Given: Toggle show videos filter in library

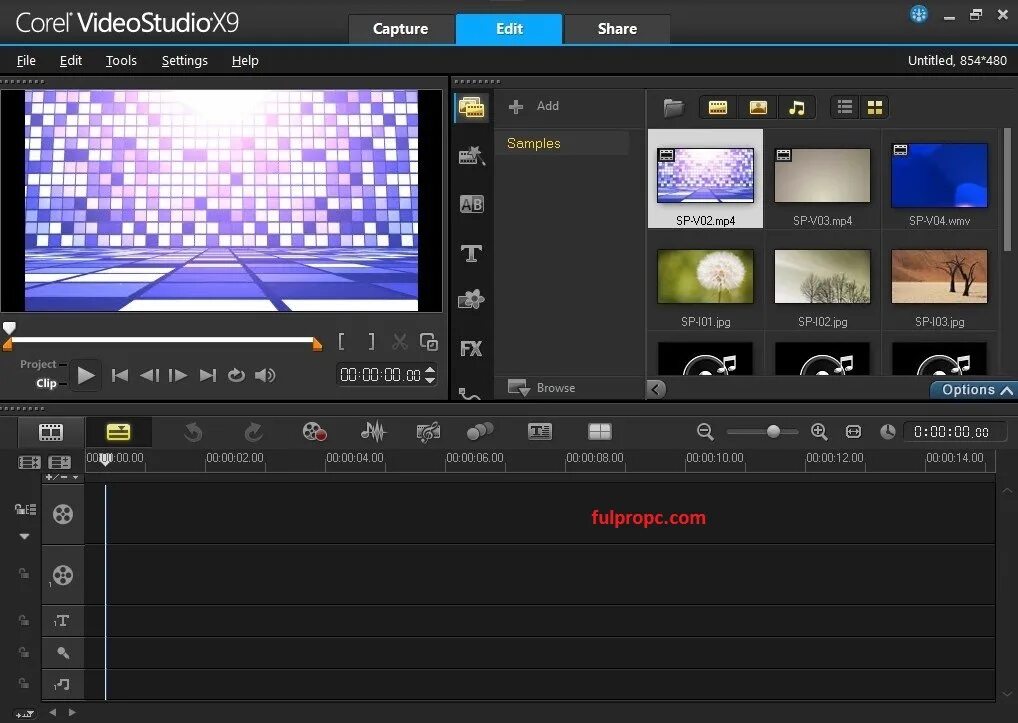Looking at the screenshot, I should pyautogui.click(x=717, y=108).
